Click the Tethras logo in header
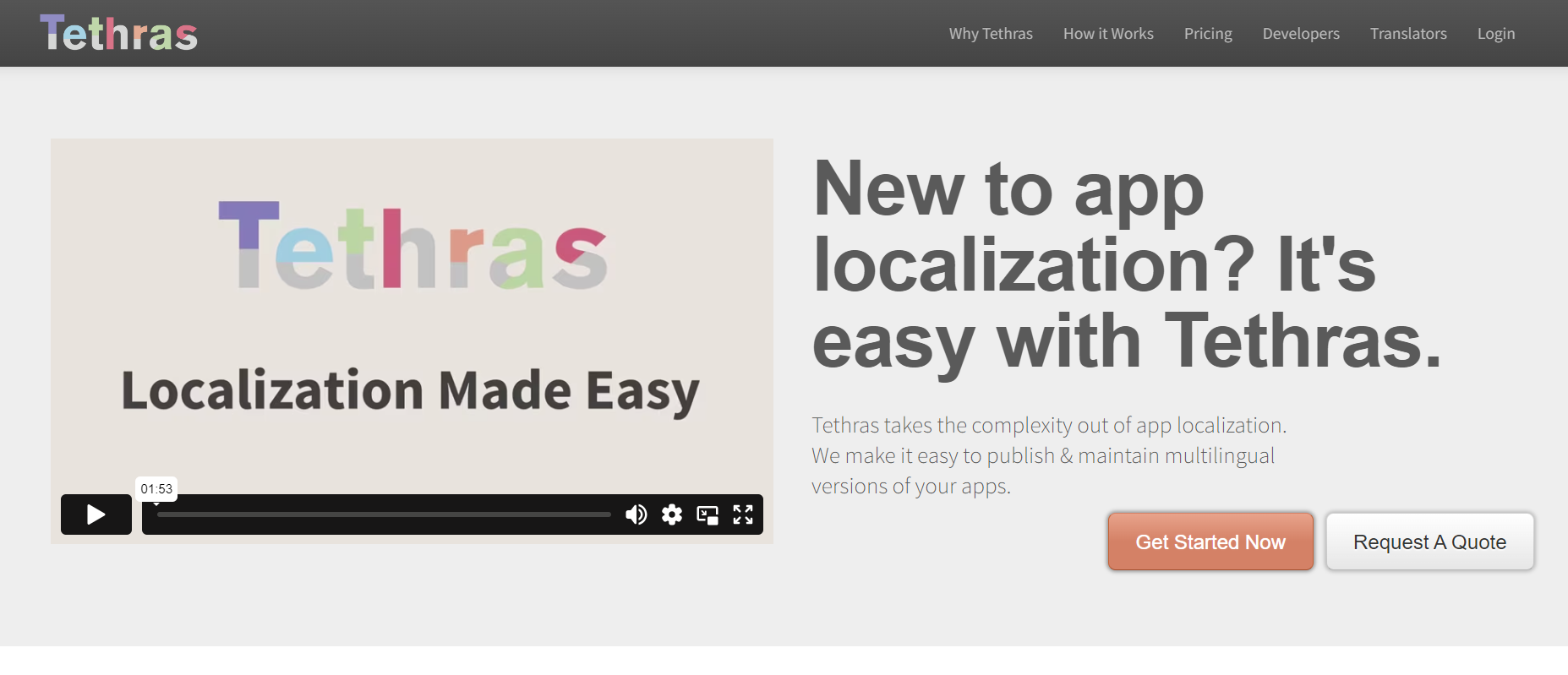This screenshot has height=675, width=1568. [119, 33]
